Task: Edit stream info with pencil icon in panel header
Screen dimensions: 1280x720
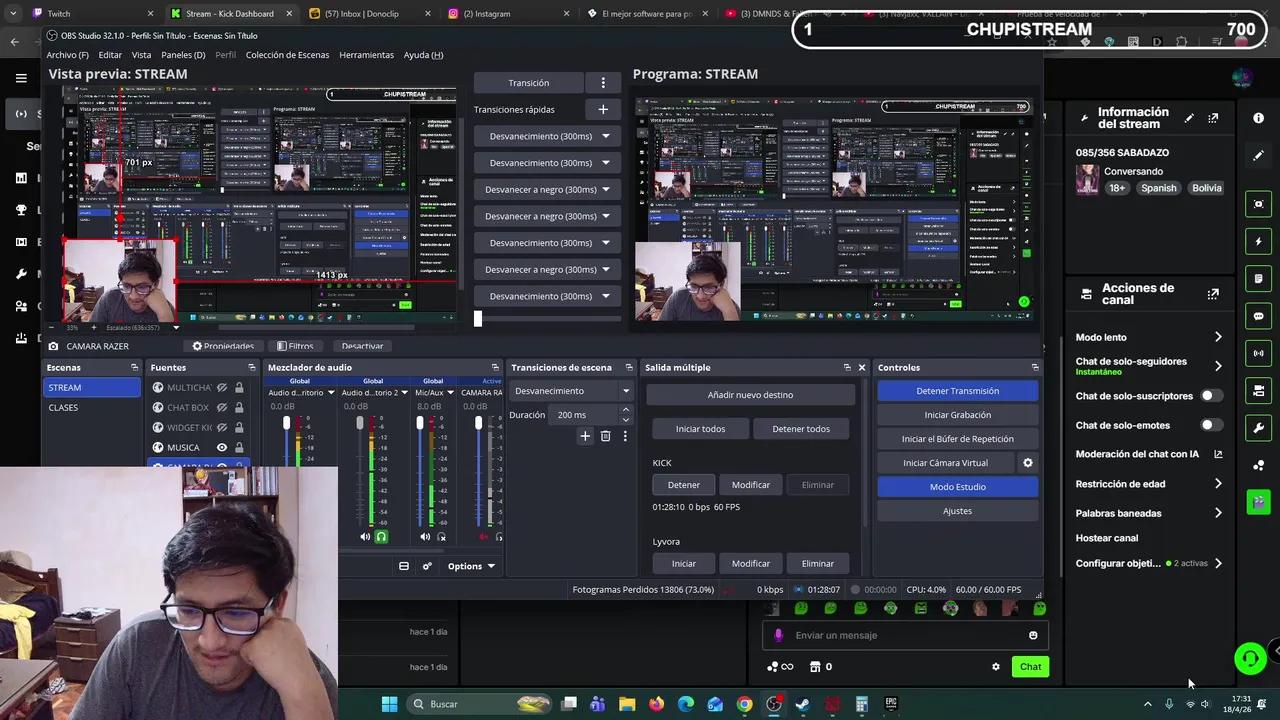Action: pos(1189,118)
